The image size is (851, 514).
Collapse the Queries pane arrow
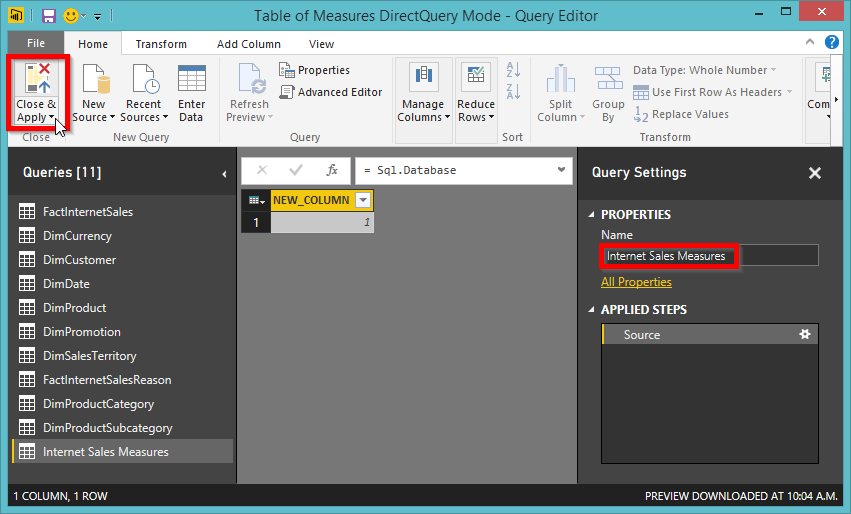[x=224, y=174]
